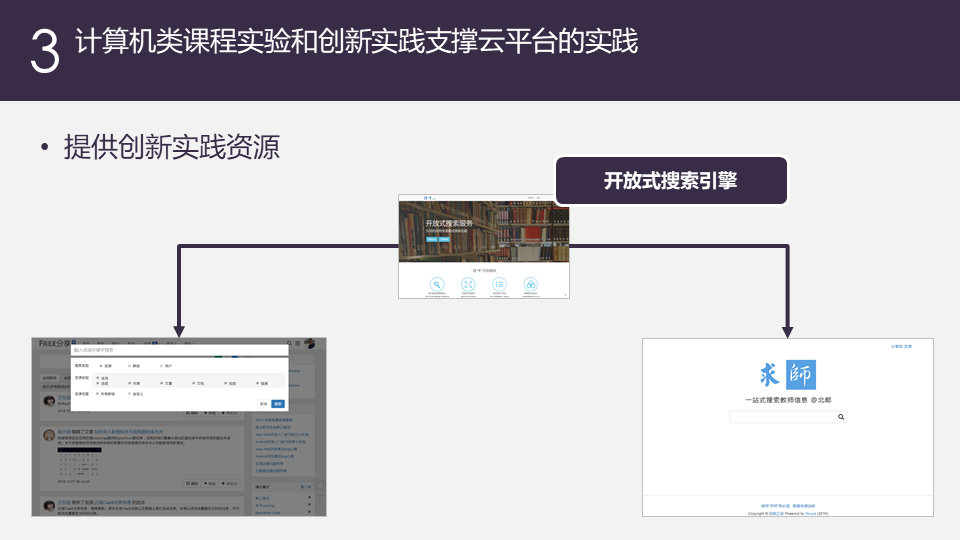
Task: Click the expand-arrows feature icon on the open search page
Action: tap(468, 284)
